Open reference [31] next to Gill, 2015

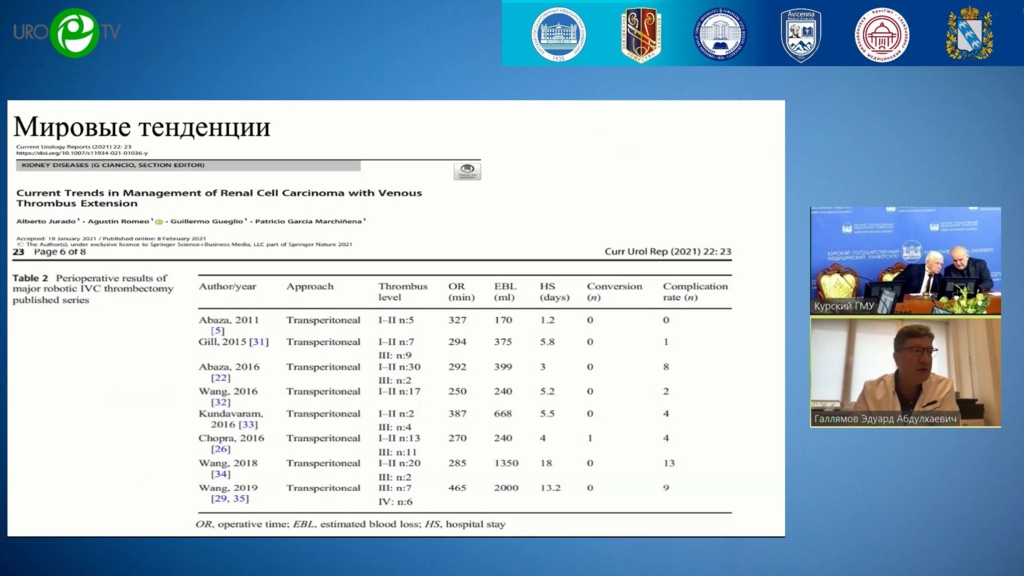point(259,342)
